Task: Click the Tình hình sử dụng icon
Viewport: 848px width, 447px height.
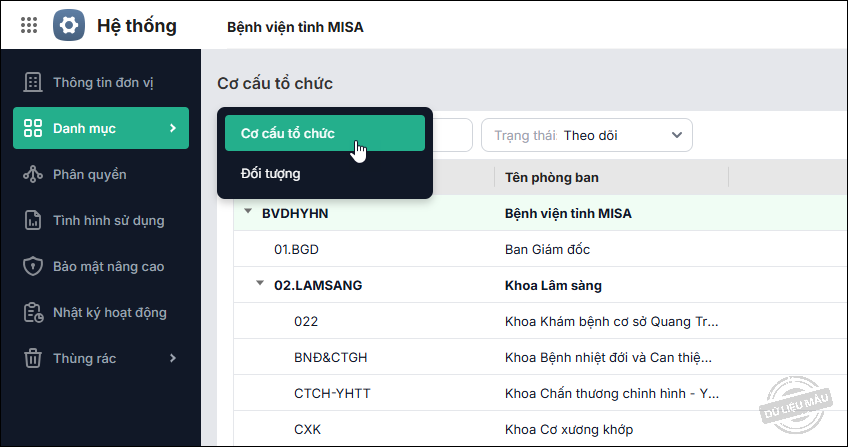Action: pos(32,220)
